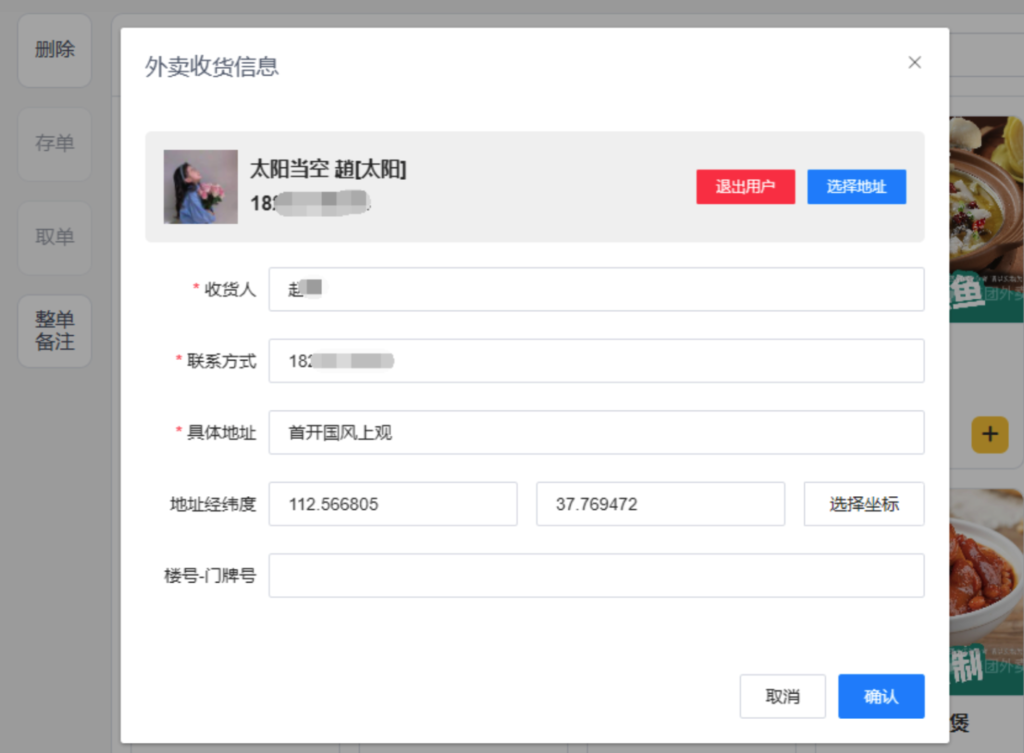Click the 取单 option in the sidebar
1024x753 pixels.
coord(54,238)
